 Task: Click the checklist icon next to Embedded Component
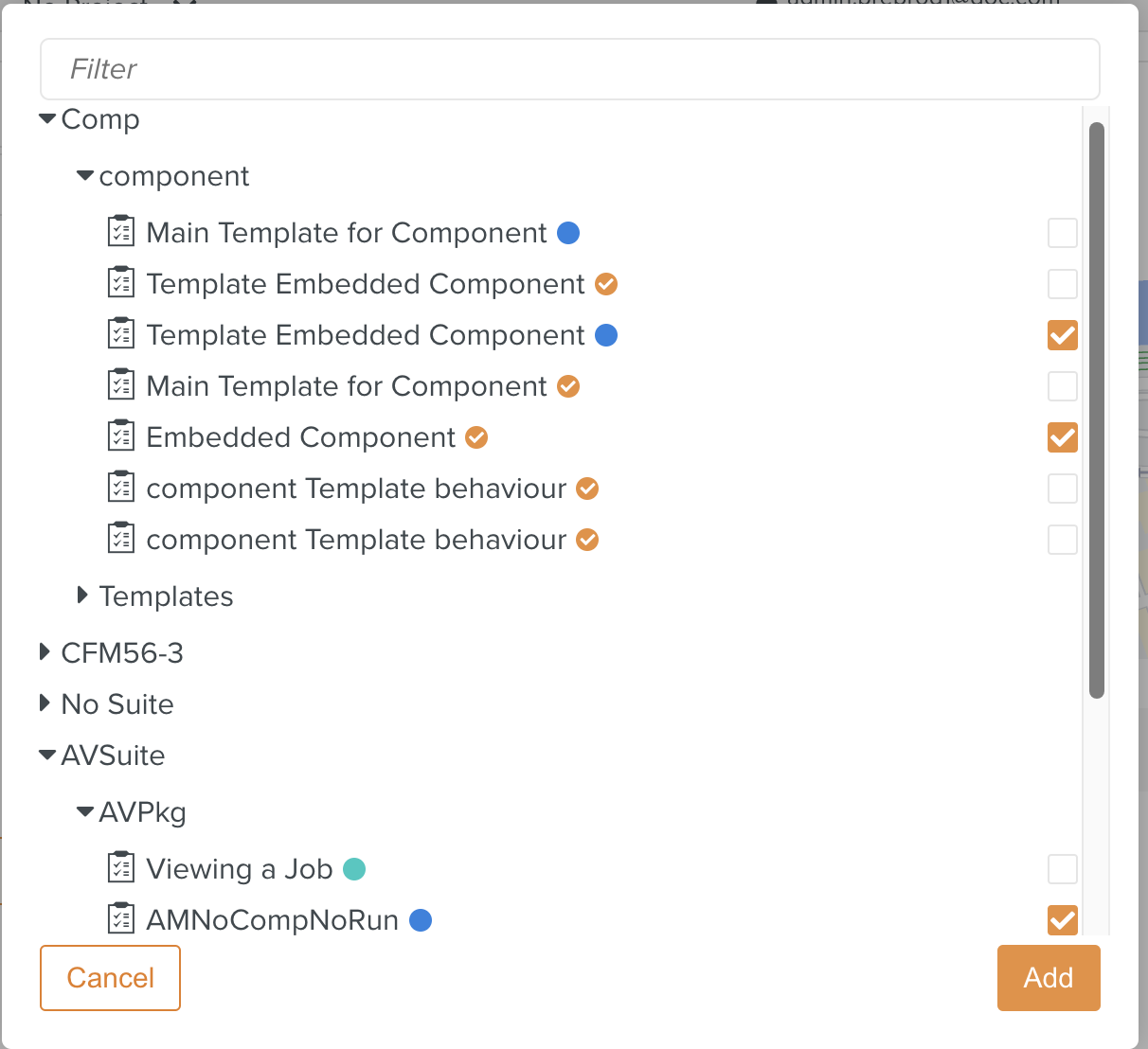coord(120,436)
